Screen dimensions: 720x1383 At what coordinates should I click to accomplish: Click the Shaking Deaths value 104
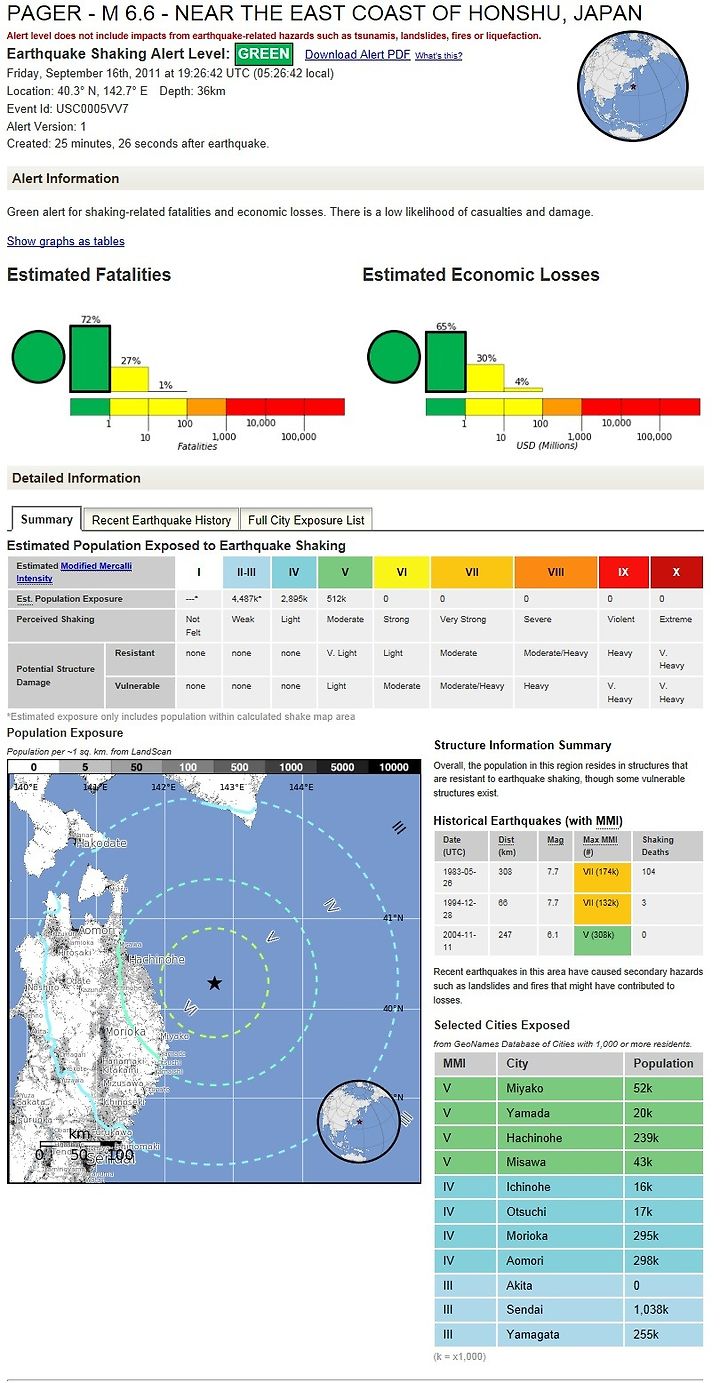point(650,871)
